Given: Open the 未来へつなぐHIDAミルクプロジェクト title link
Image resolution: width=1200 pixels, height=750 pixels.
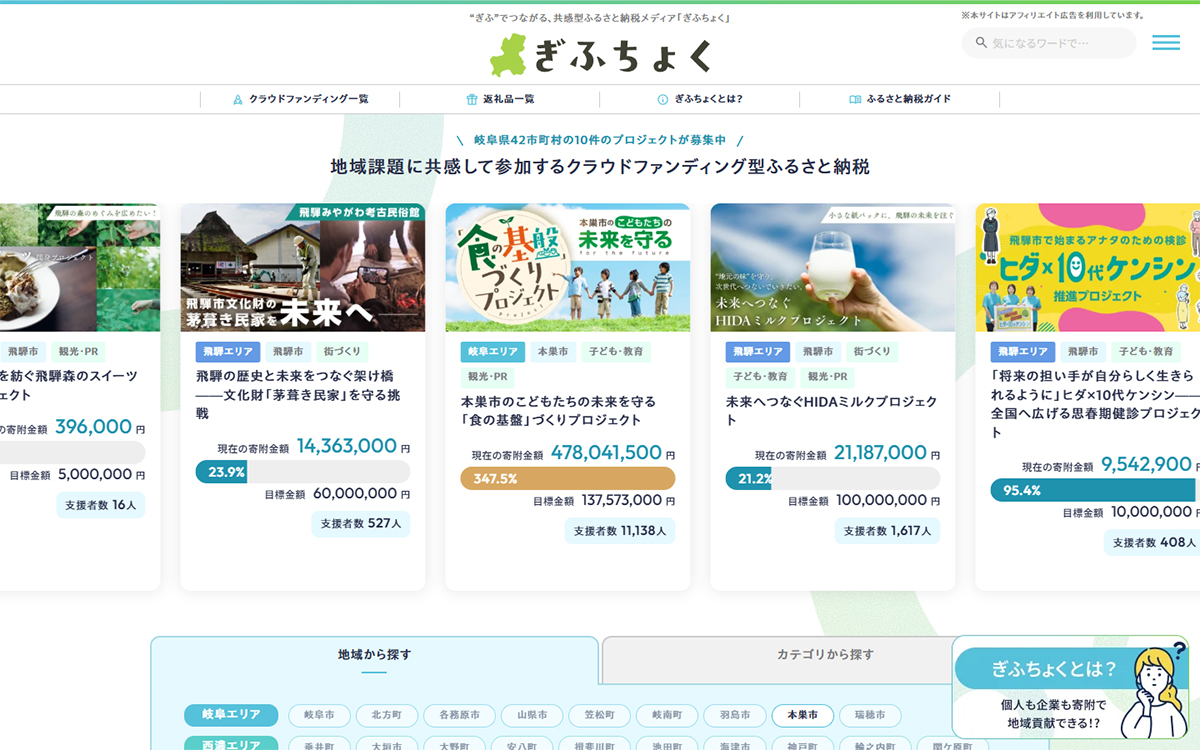Looking at the screenshot, I should (x=832, y=410).
